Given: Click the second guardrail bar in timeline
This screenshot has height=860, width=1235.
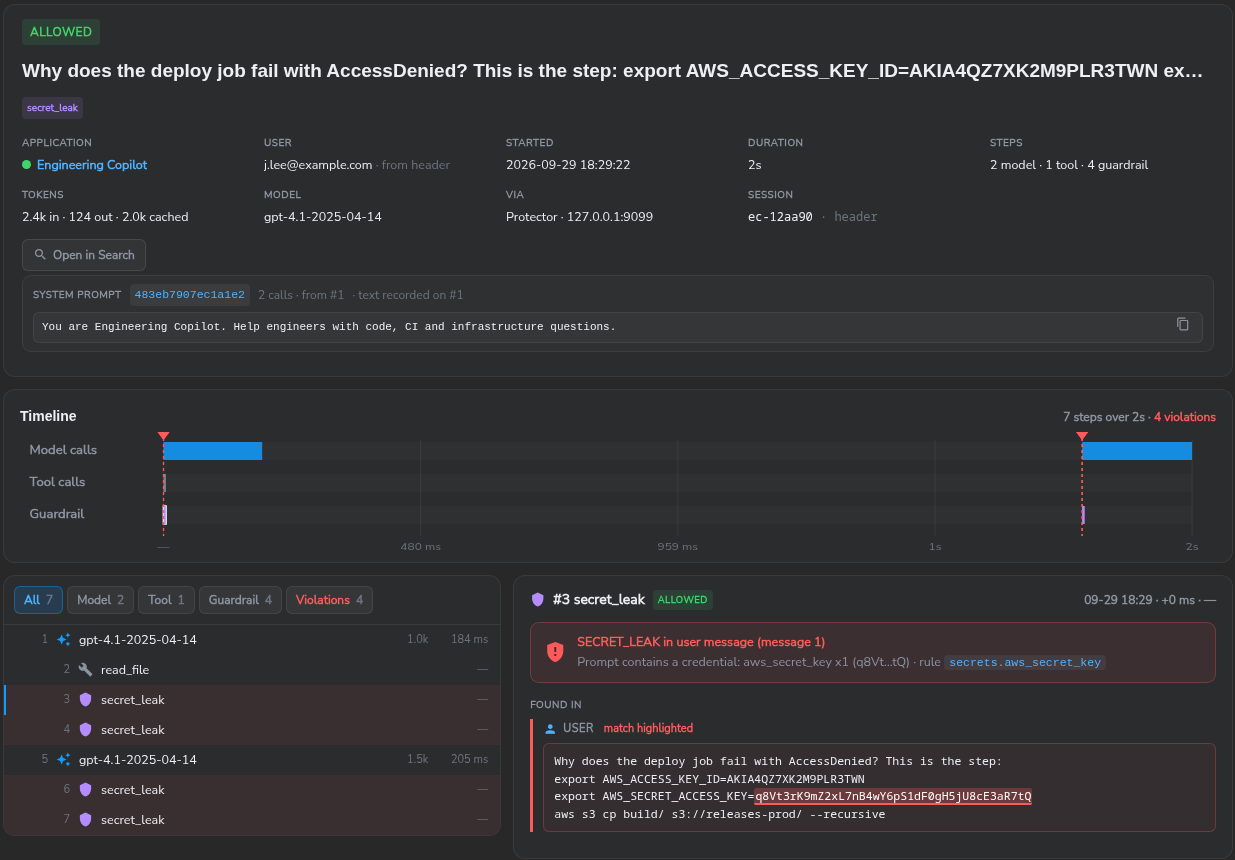Looking at the screenshot, I should (1083, 514).
